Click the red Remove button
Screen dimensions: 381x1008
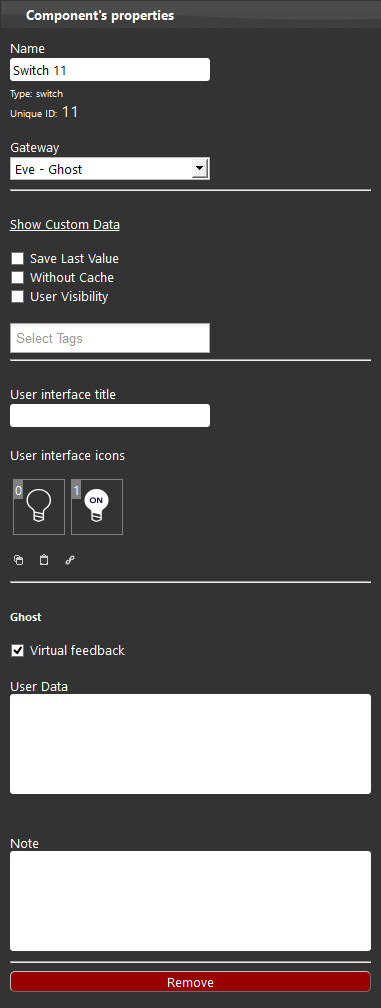(x=190, y=982)
